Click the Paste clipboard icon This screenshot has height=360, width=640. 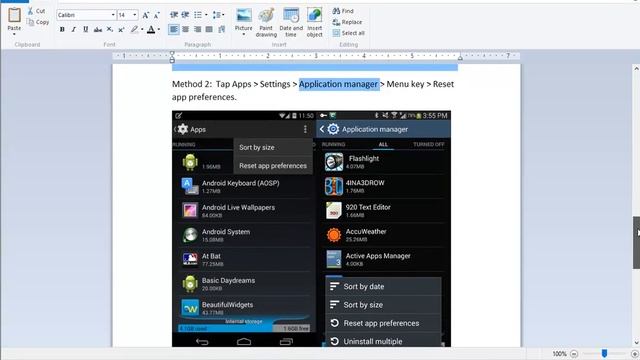click(x=14, y=15)
